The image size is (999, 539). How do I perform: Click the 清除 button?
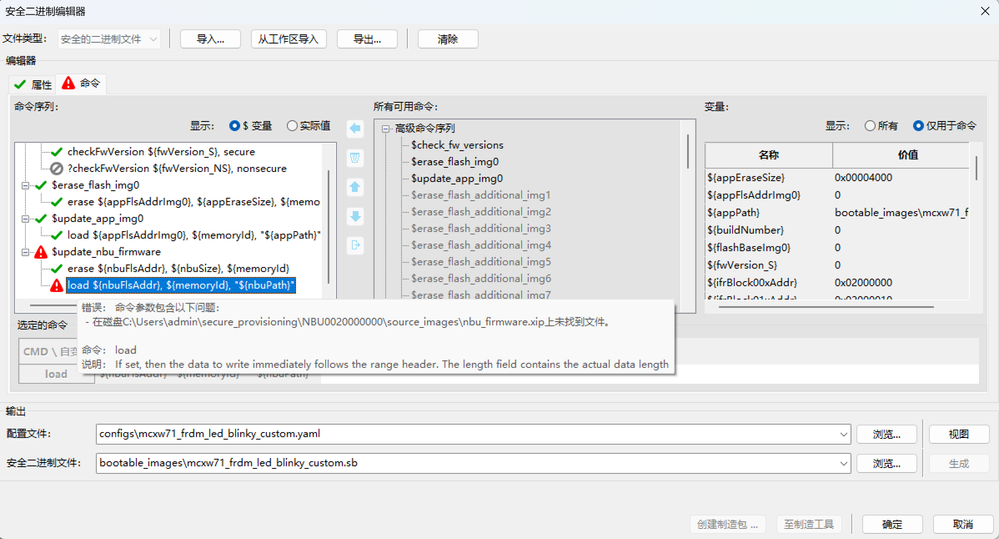(x=448, y=39)
